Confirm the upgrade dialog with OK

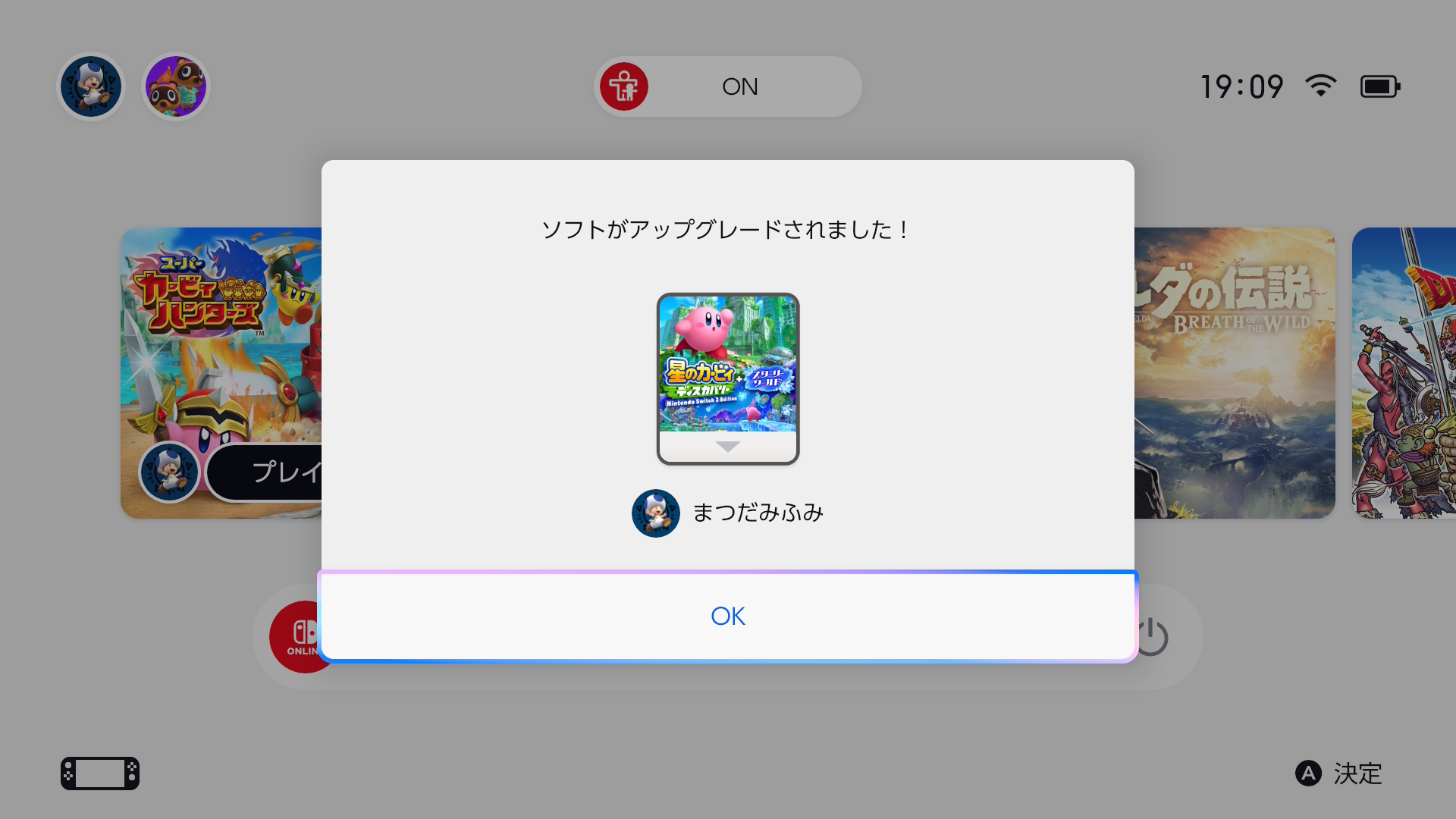(728, 617)
